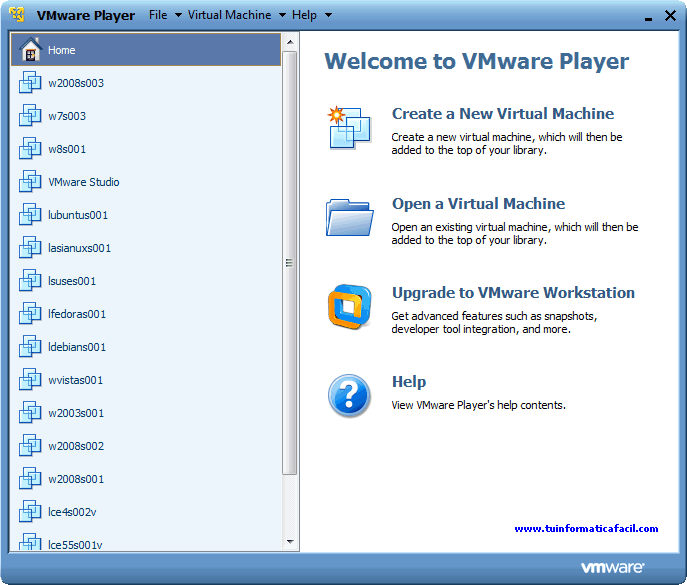Visit the www.tuinformaticafacil.com link

click(x=586, y=528)
